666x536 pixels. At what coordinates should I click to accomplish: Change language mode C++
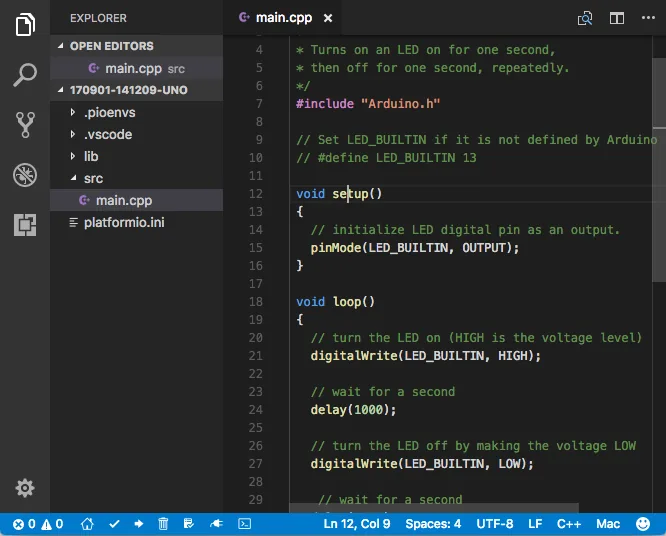tap(569, 524)
